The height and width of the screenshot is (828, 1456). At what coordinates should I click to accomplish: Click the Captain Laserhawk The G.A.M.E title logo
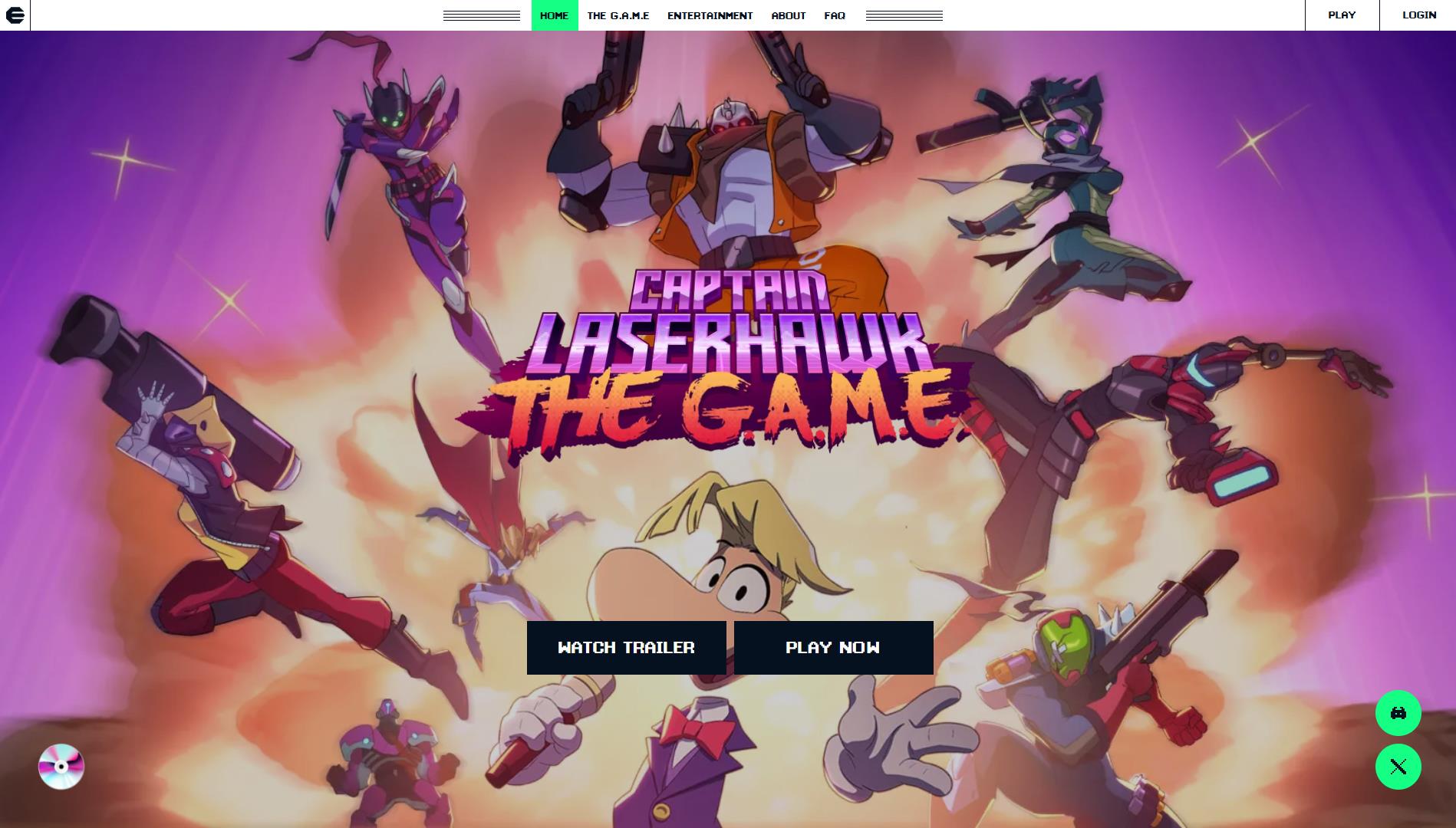coord(713,364)
